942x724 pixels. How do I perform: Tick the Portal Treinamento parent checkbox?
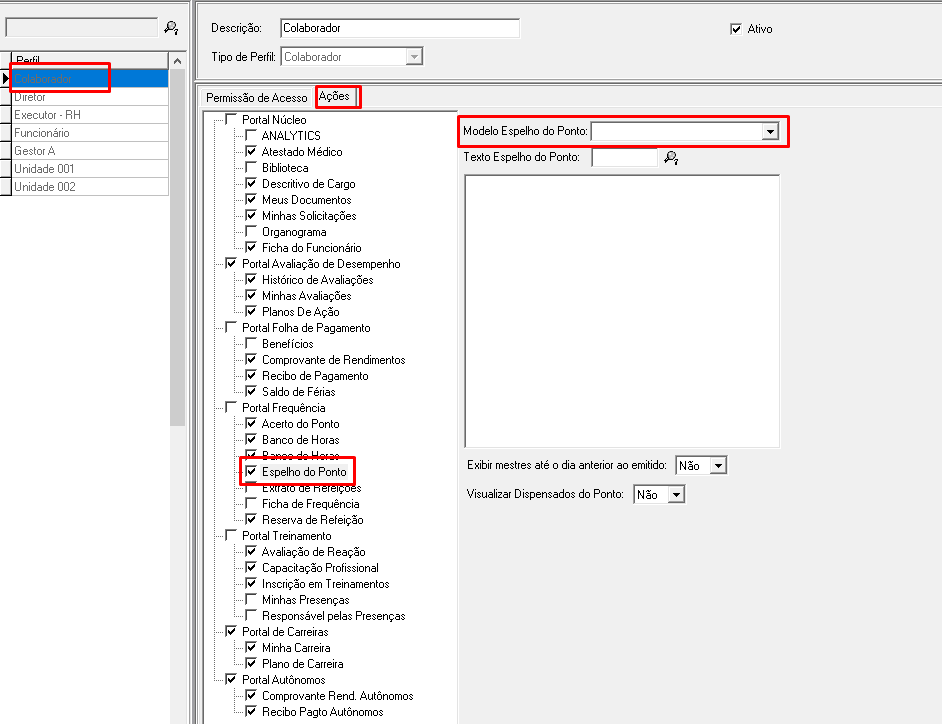coord(232,536)
